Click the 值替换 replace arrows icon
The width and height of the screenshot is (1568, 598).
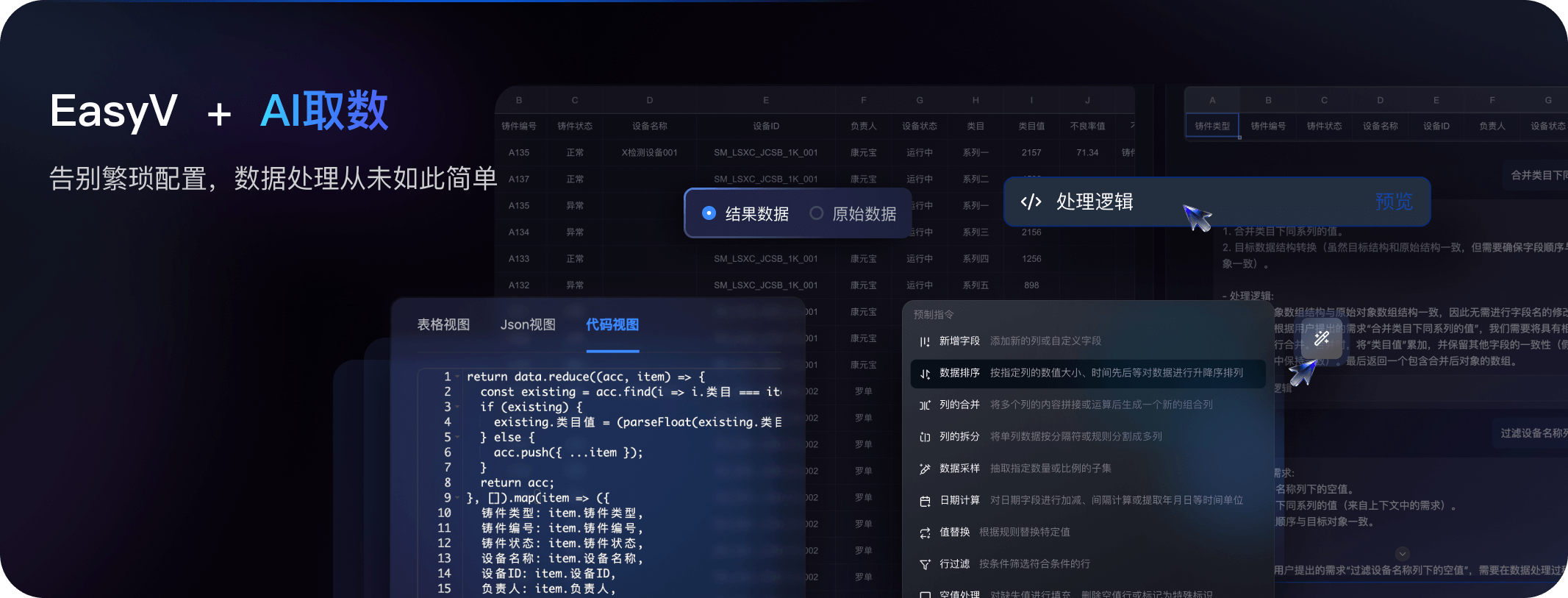pyautogui.click(x=925, y=533)
